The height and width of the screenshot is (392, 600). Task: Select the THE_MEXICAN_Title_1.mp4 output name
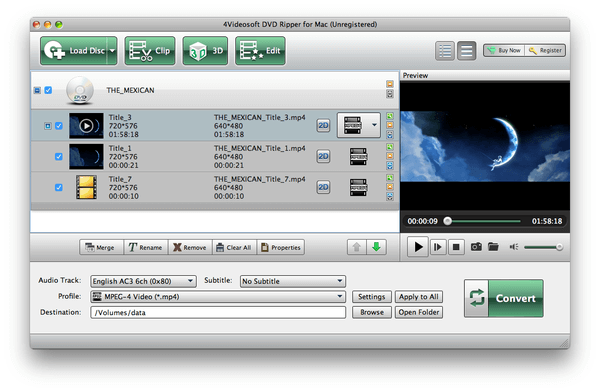tap(259, 148)
